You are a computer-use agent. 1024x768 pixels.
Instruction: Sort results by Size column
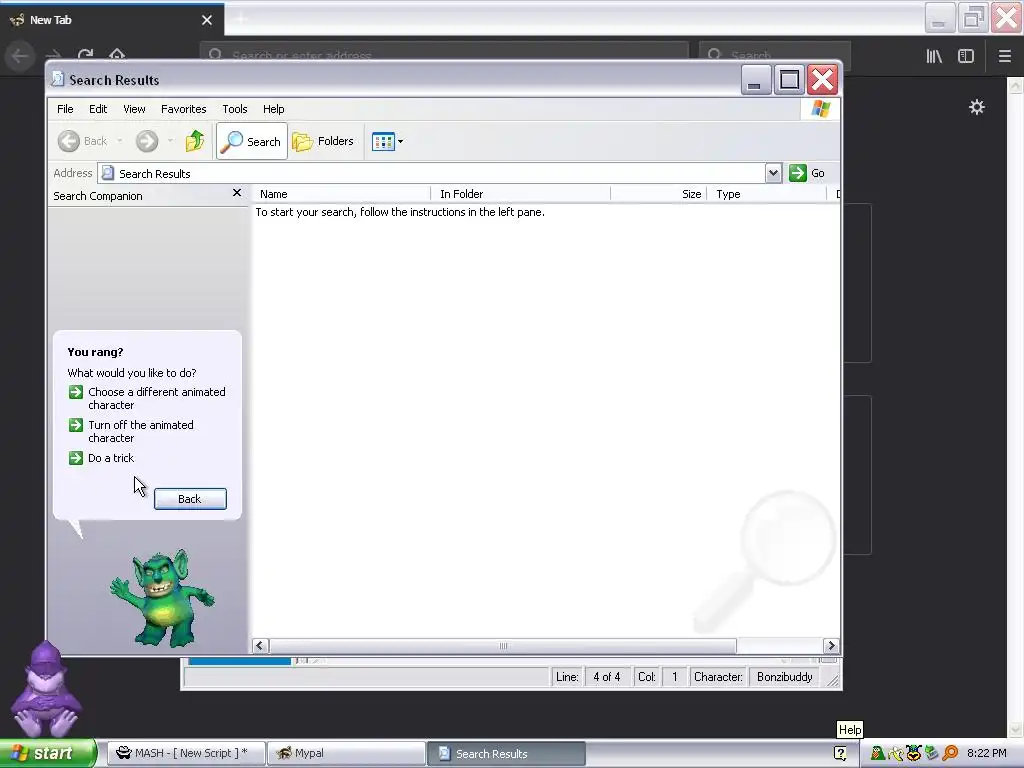click(x=658, y=194)
